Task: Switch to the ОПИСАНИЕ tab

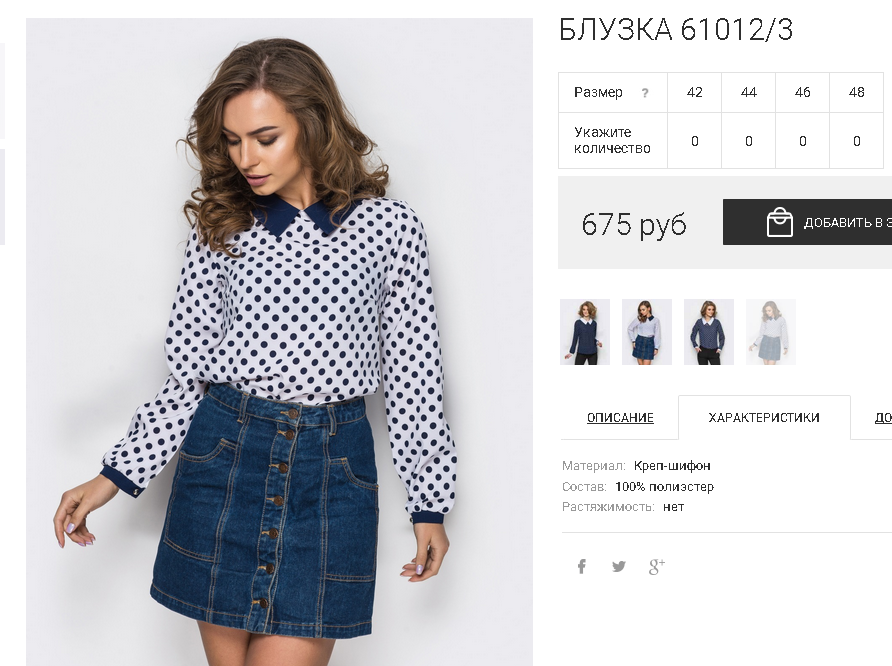Action: tap(620, 417)
